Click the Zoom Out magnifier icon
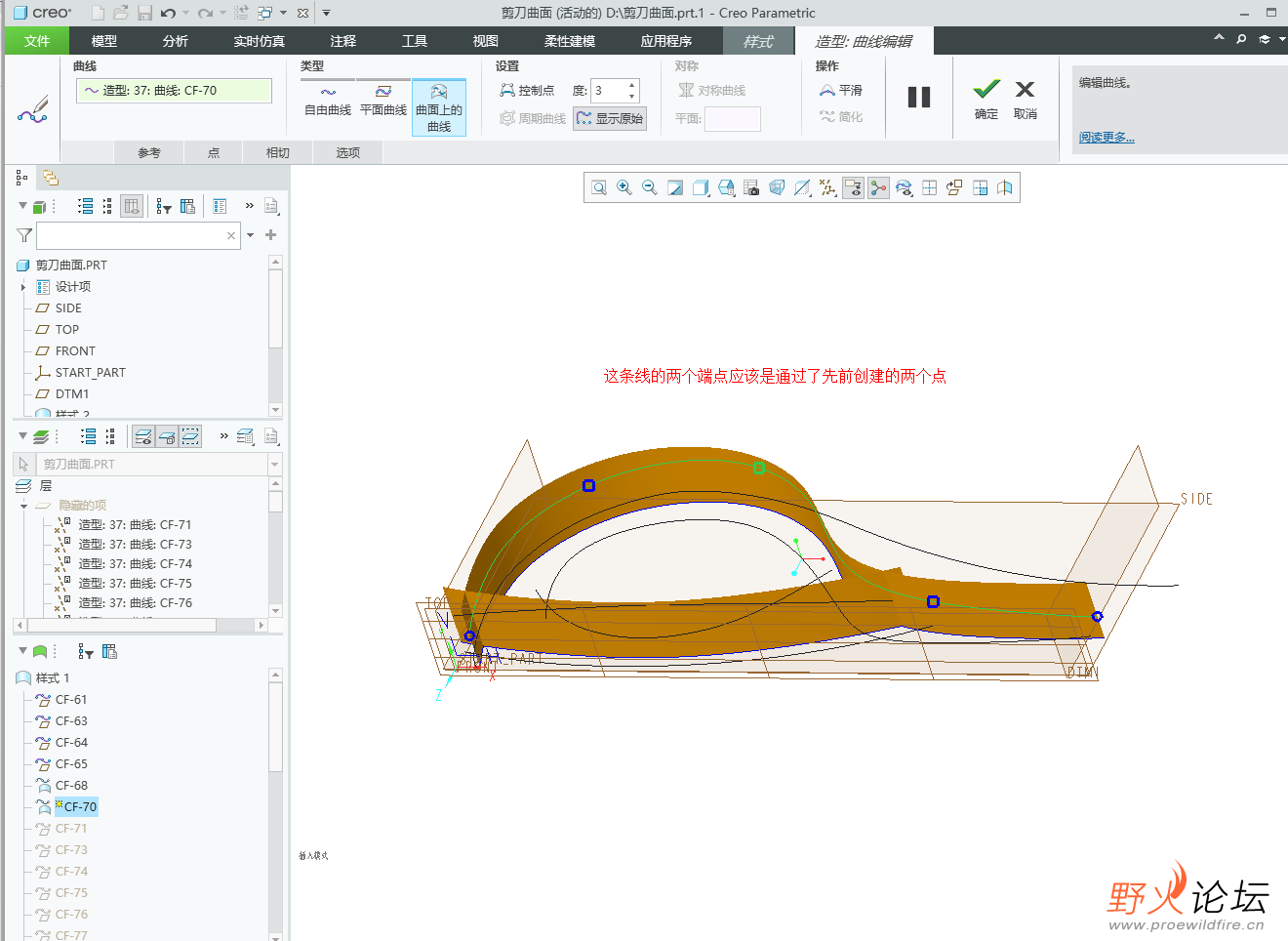Image resolution: width=1288 pixels, height=941 pixels. point(650,187)
